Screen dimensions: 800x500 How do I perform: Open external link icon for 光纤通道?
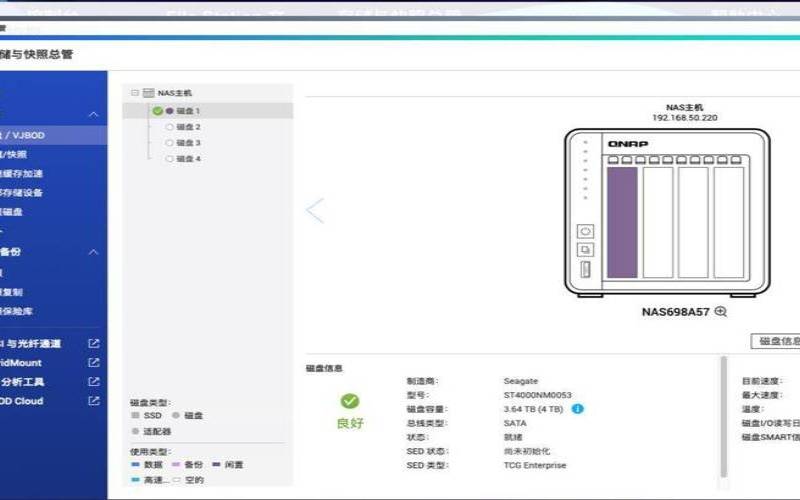click(x=93, y=343)
